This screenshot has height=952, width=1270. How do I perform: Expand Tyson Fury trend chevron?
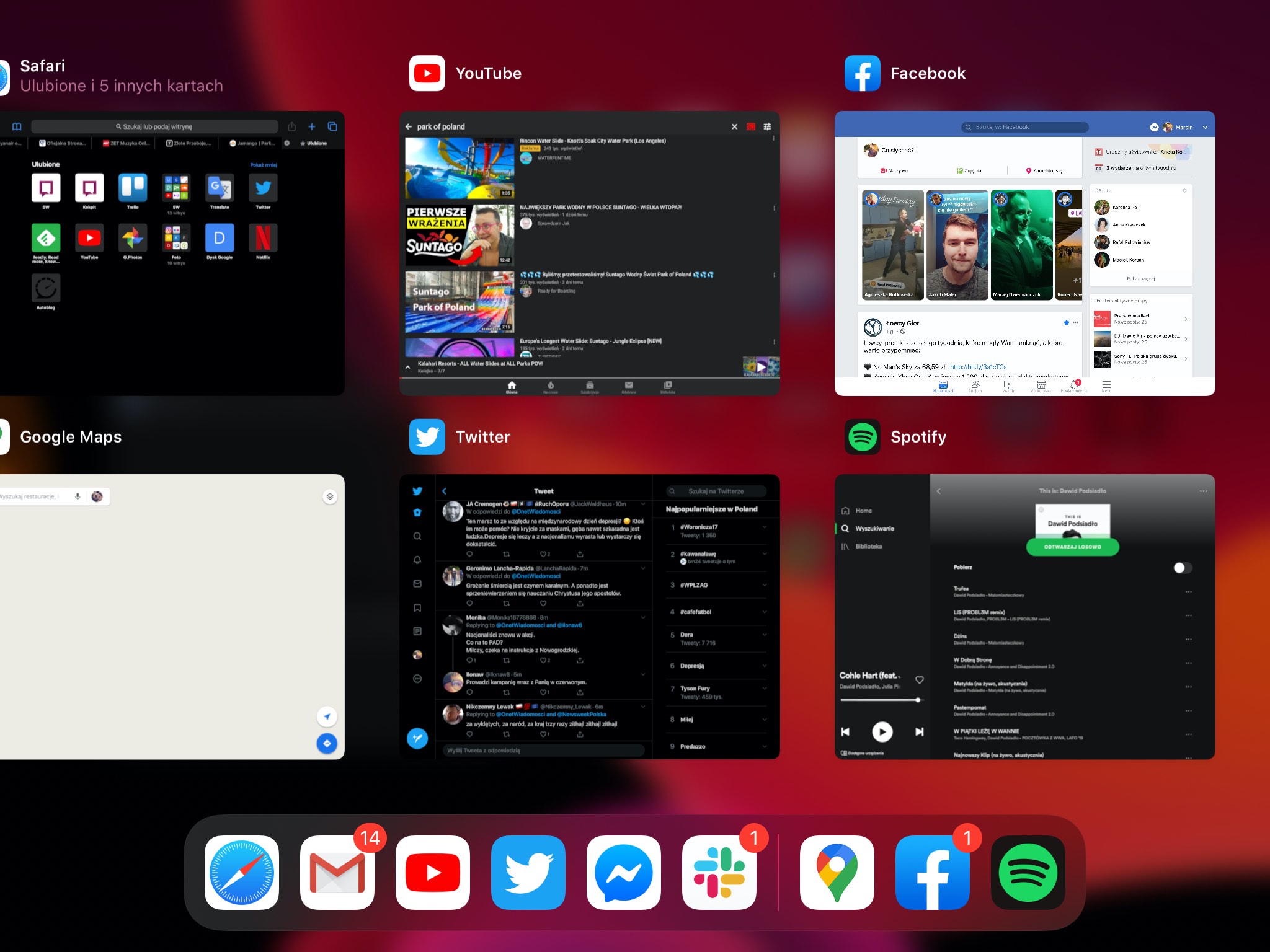point(765,689)
